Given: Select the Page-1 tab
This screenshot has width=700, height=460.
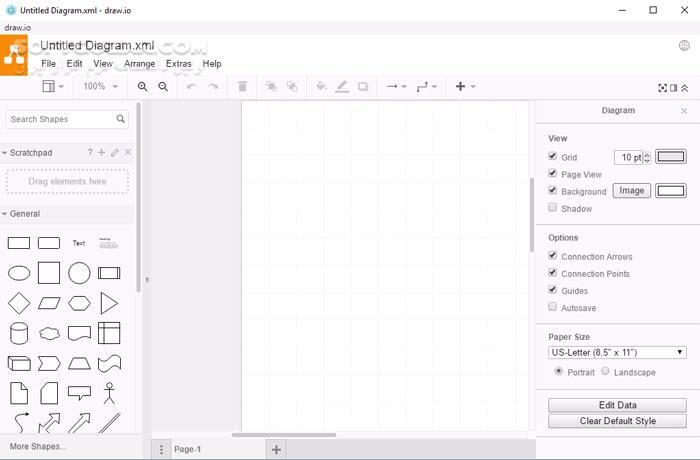Looking at the screenshot, I should pyautogui.click(x=188, y=449).
